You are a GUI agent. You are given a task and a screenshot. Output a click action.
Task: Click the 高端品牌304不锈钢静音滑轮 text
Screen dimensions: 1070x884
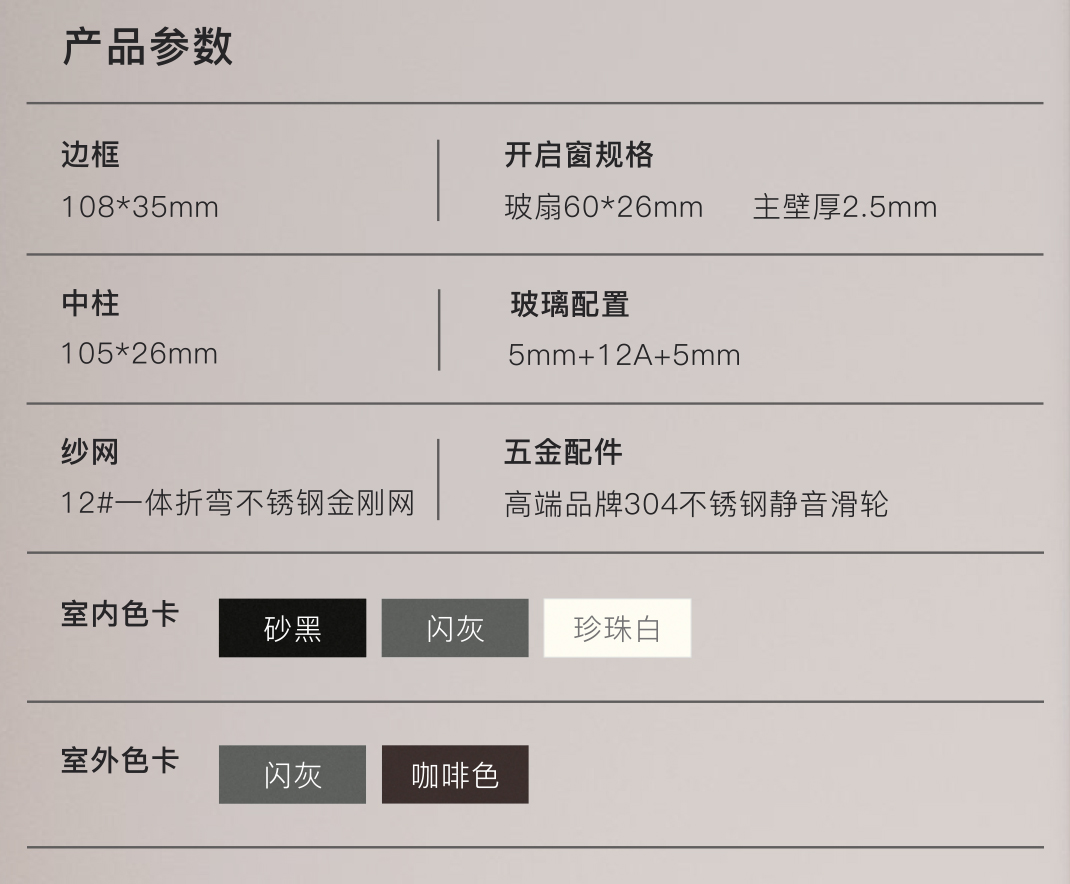pyautogui.click(x=697, y=504)
